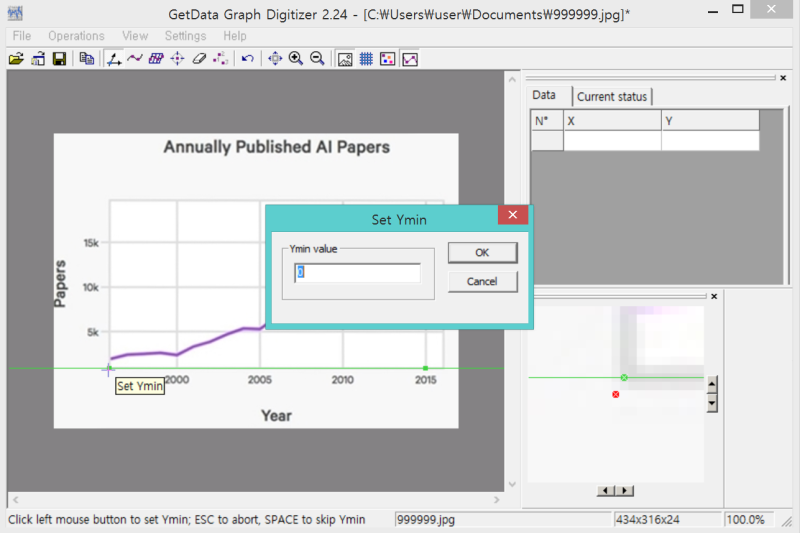The image size is (800, 533).
Task: Open the File menu
Action: [x=22, y=36]
